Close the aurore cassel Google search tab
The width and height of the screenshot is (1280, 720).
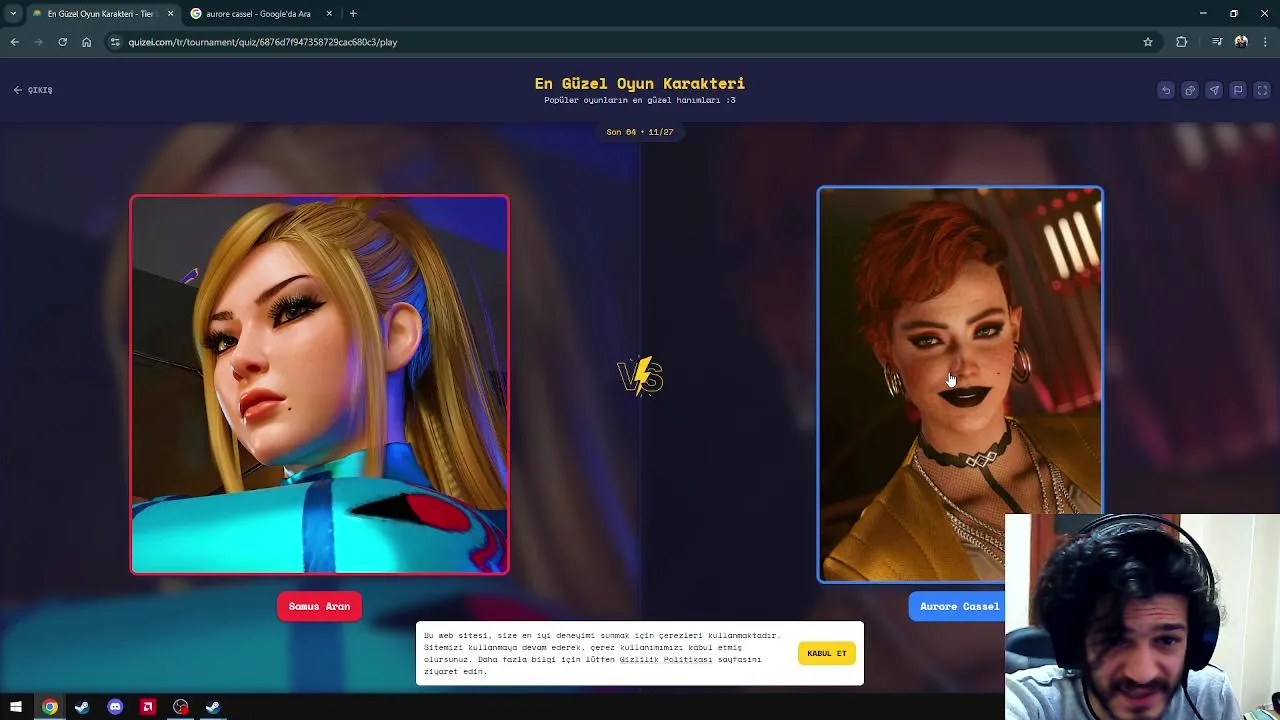tap(329, 14)
